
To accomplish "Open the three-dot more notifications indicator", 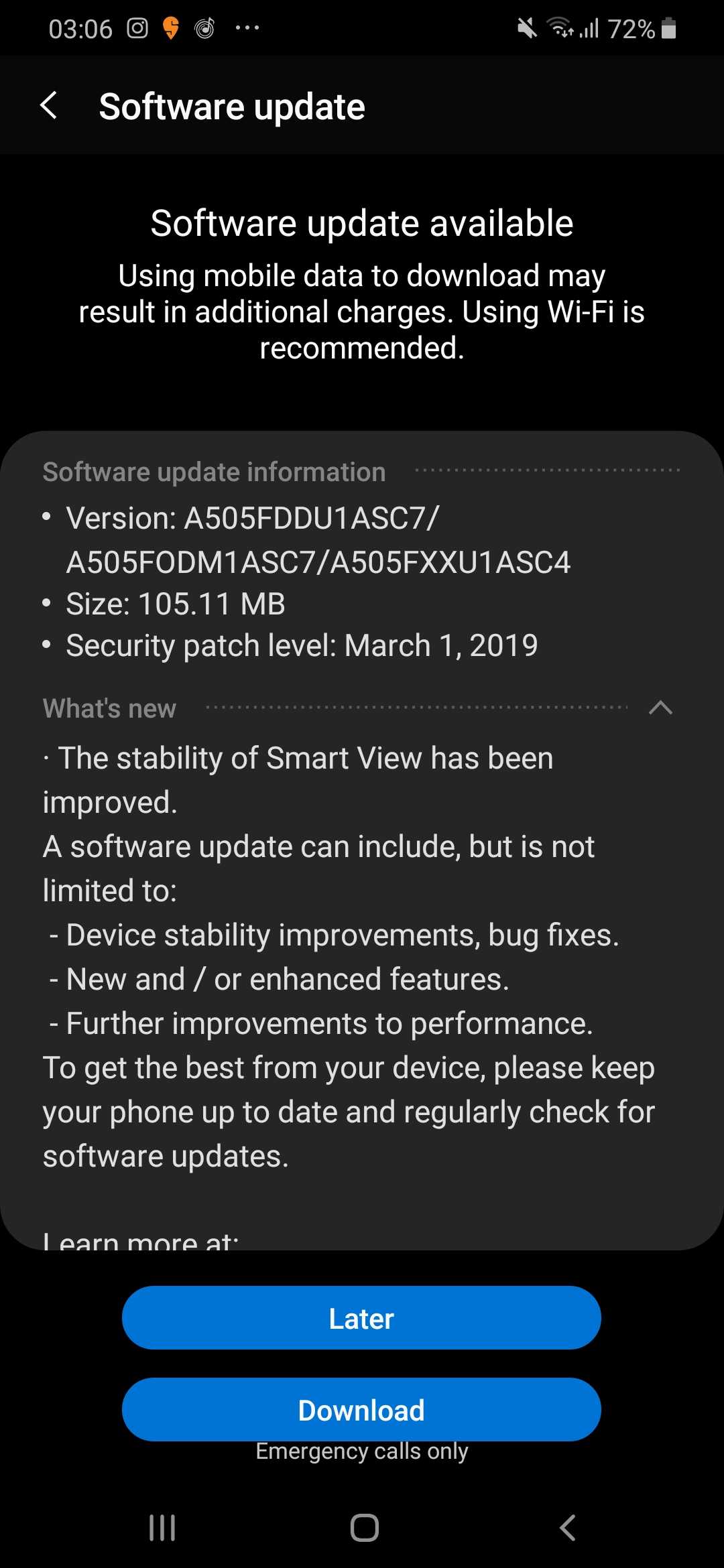I will [x=247, y=28].
